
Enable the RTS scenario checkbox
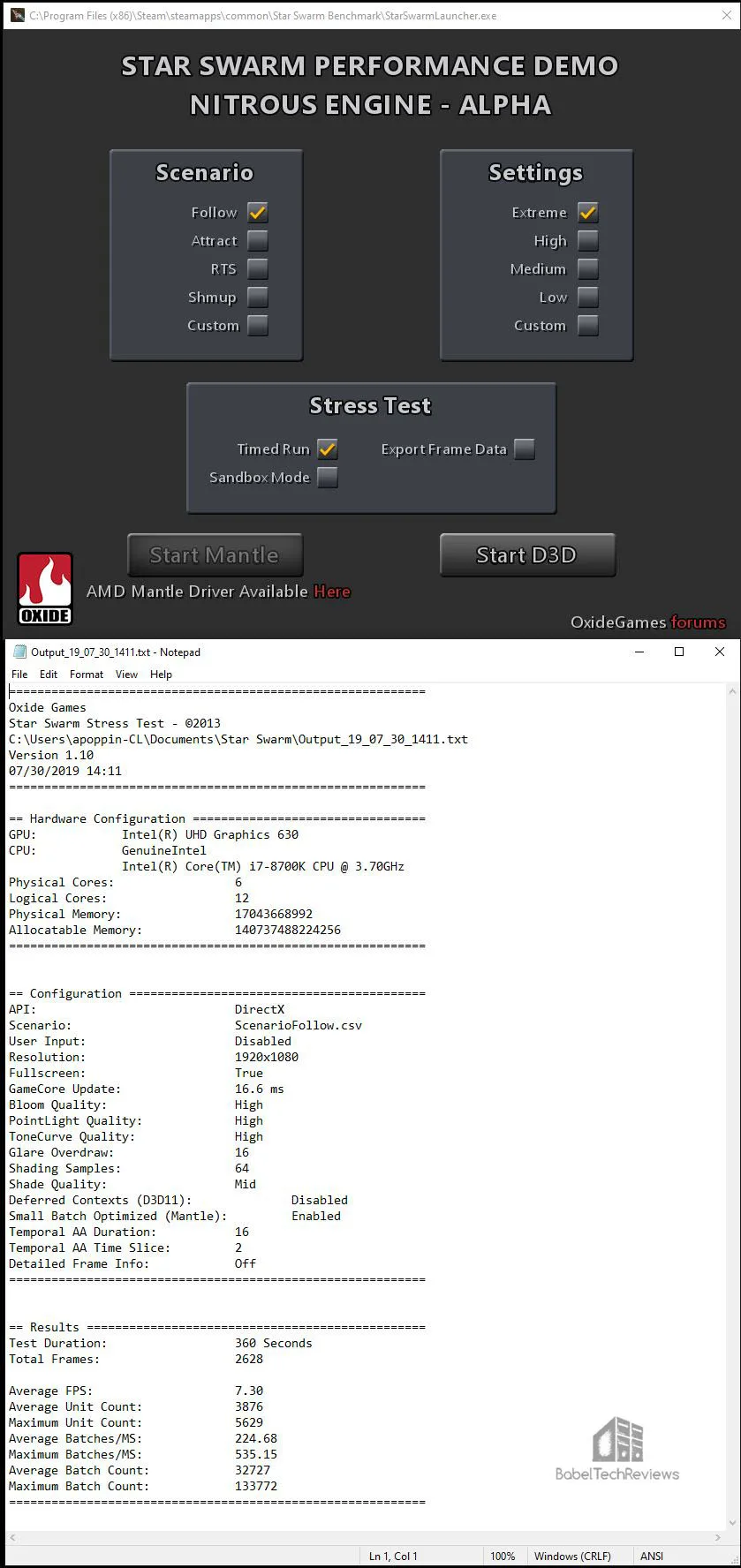(x=257, y=269)
